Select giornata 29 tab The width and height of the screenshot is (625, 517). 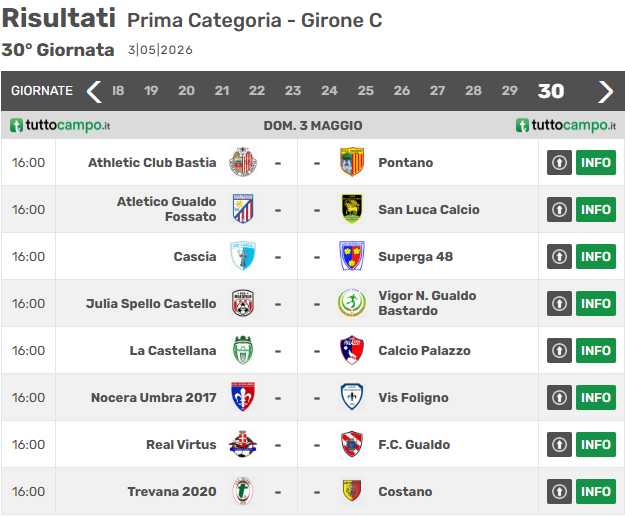tap(509, 91)
